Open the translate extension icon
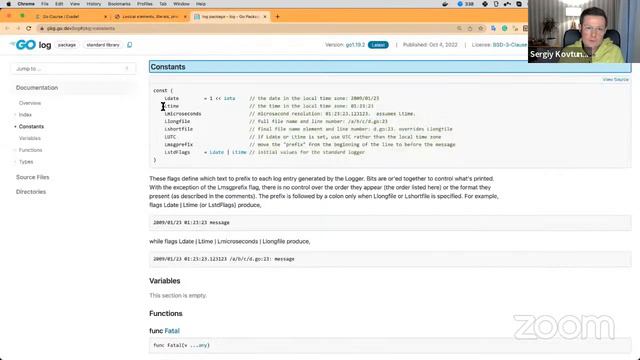This screenshot has height=360, width=640. 493,28
